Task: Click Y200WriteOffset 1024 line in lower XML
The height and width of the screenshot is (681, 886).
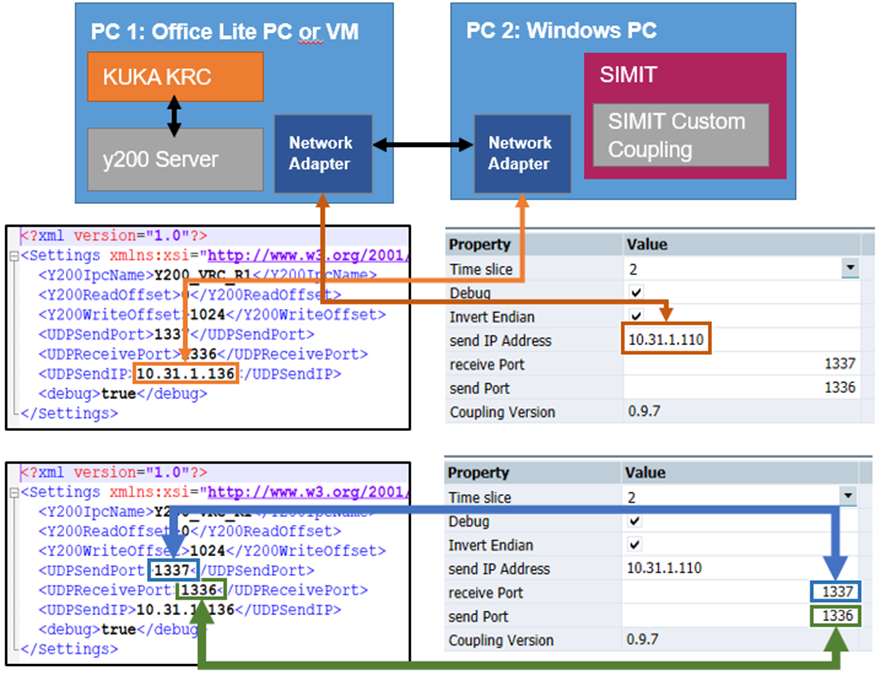Action: coord(212,551)
